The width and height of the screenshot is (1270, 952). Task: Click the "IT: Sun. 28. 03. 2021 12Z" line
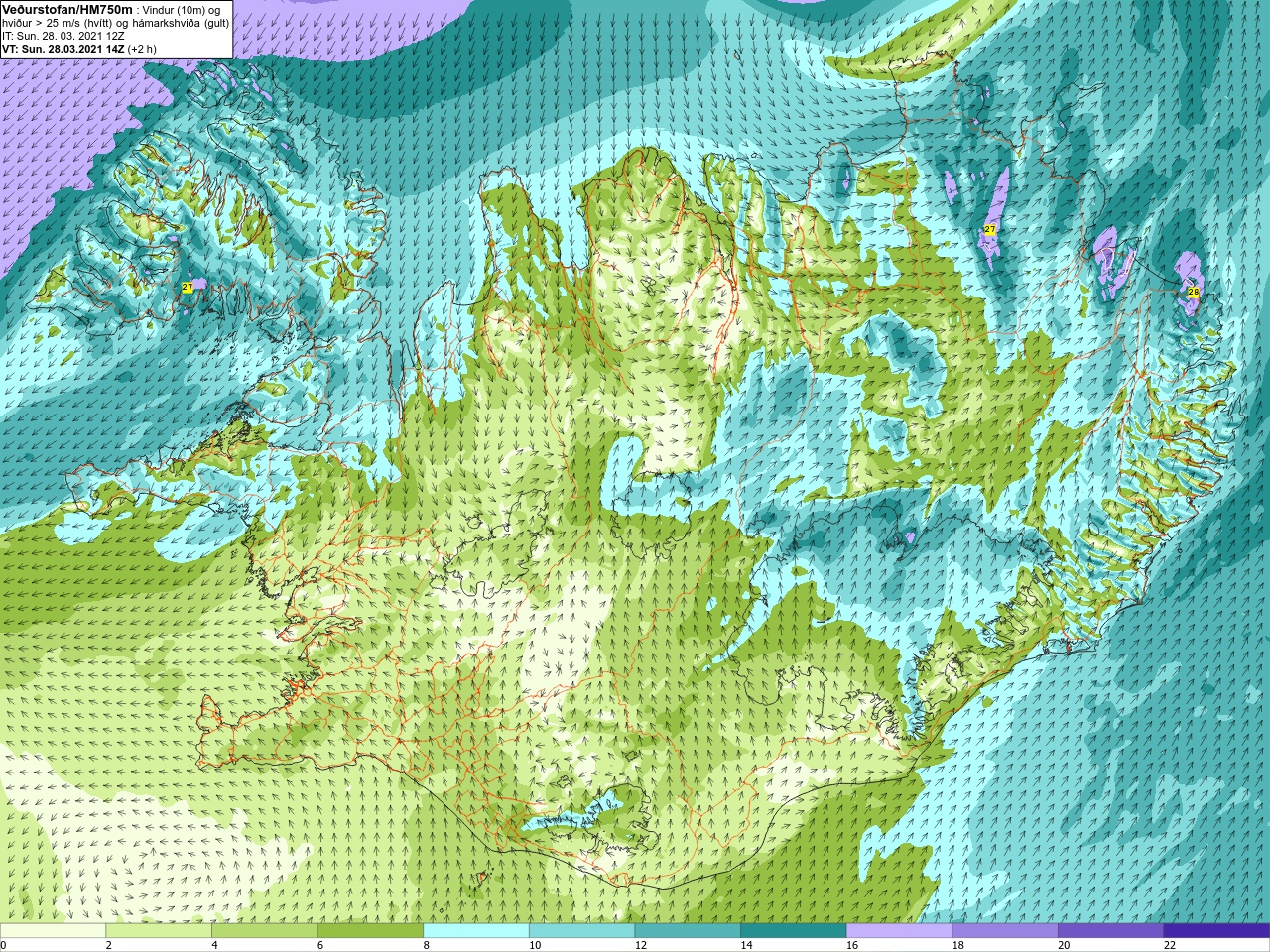[63, 35]
